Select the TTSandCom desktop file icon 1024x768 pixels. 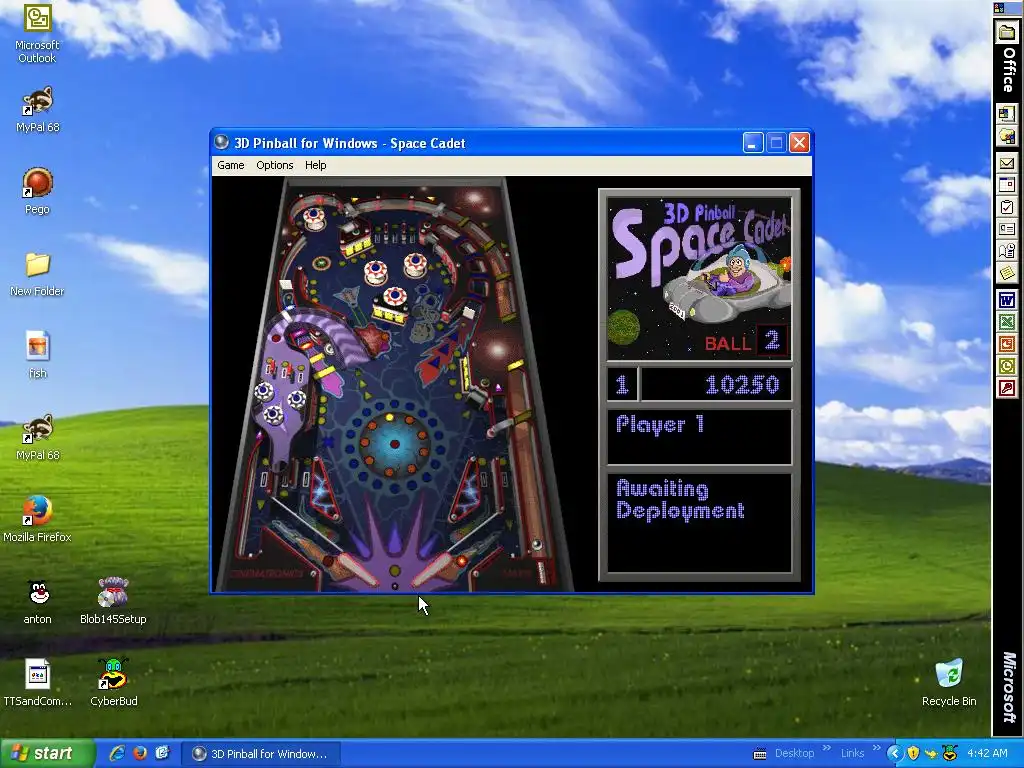point(37,682)
